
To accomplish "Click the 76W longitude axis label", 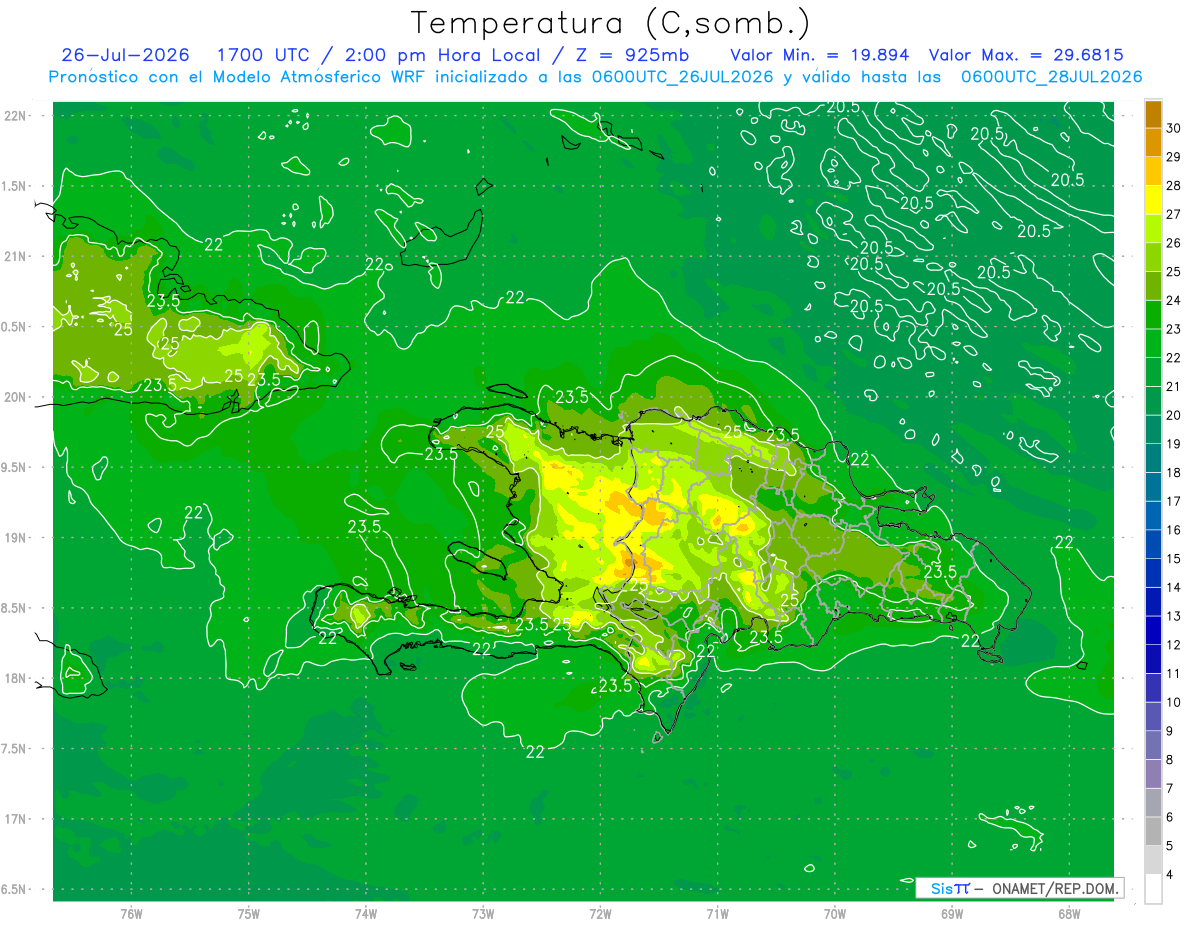I will [131, 913].
